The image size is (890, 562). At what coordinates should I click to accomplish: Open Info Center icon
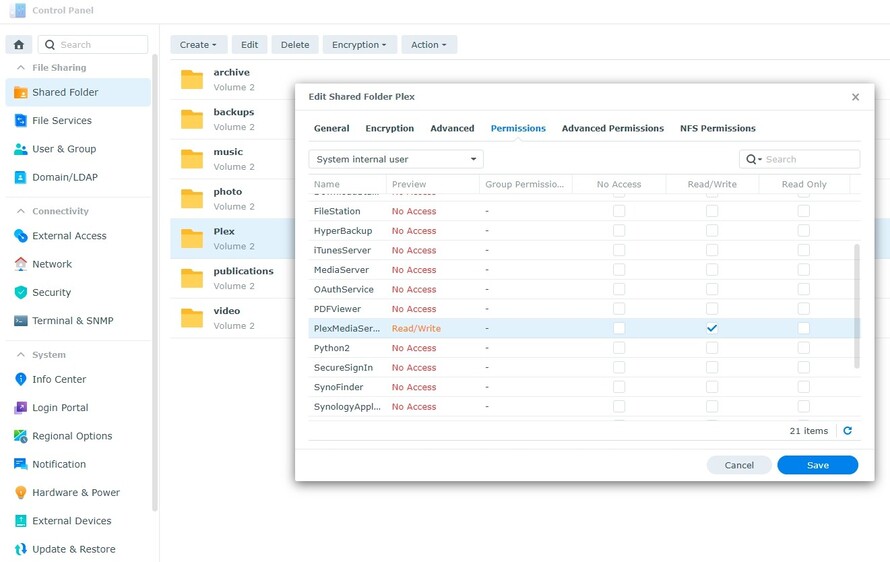click(20, 379)
